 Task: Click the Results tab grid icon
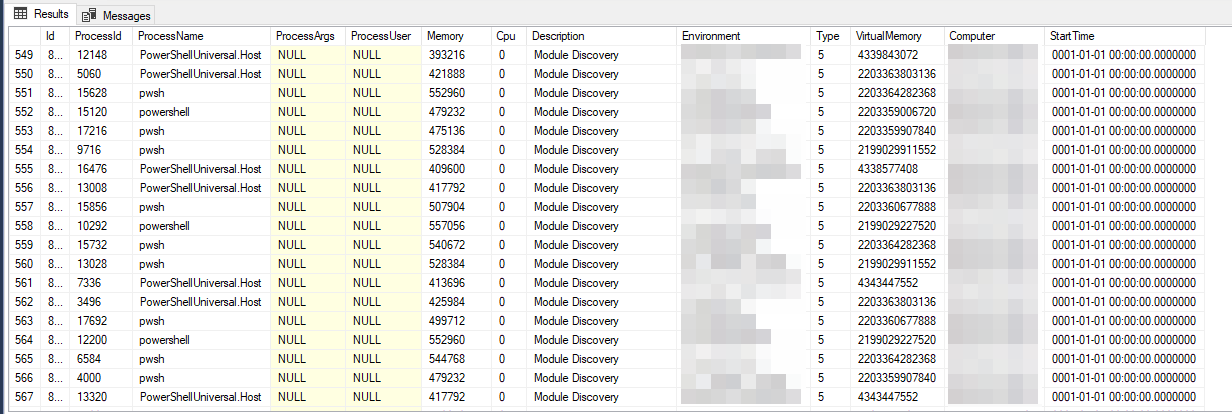(20, 14)
